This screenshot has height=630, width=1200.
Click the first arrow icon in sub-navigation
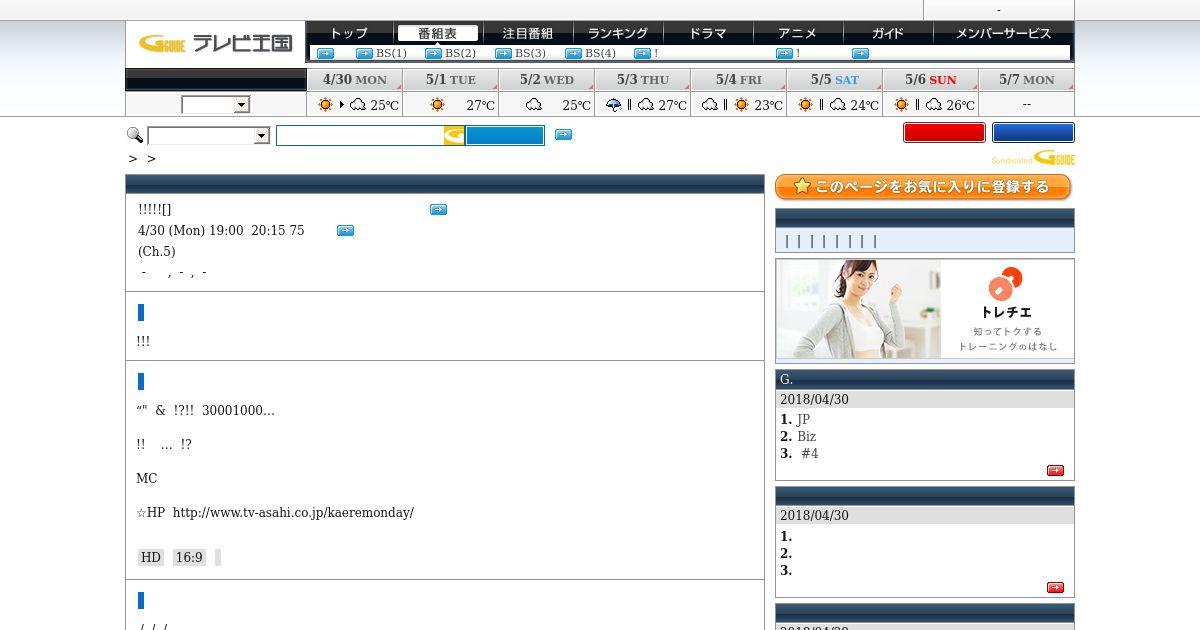pyautogui.click(x=325, y=53)
